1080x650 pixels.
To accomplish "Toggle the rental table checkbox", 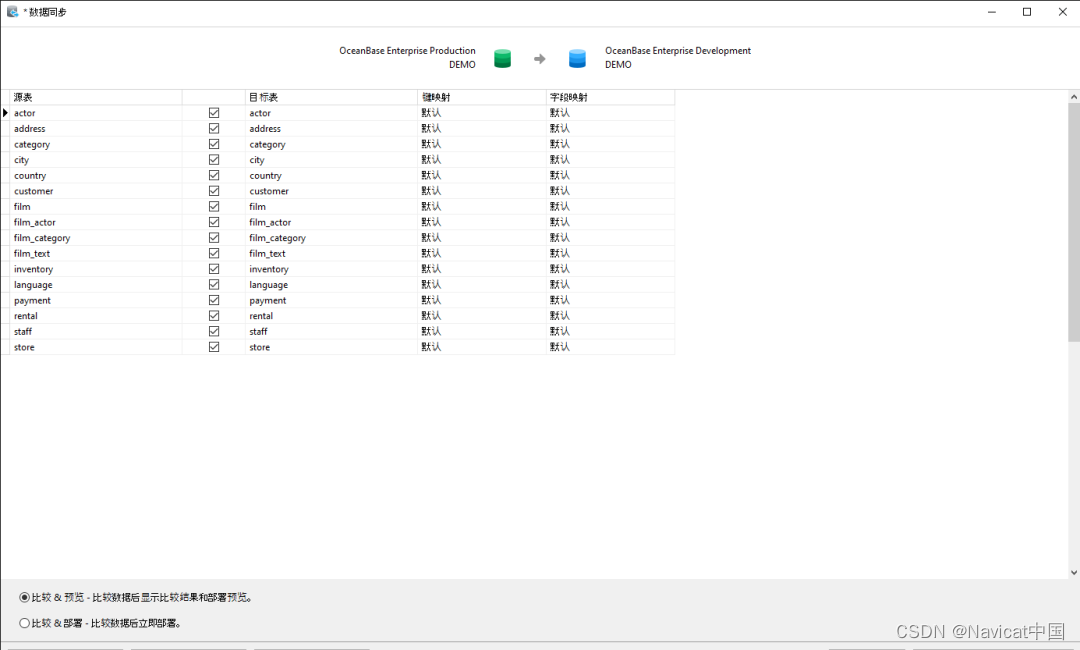I will point(214,315).
